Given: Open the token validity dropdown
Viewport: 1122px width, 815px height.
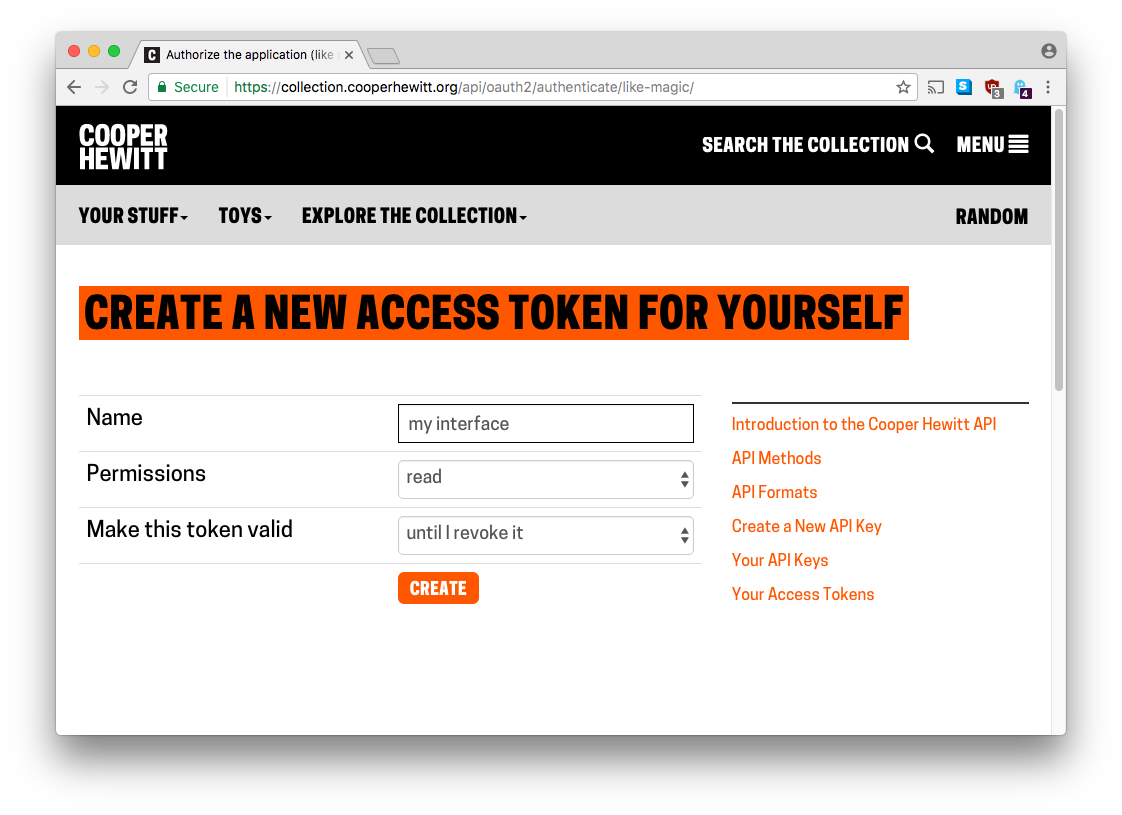Looking at the screenshot, I should tap(546, 535).
